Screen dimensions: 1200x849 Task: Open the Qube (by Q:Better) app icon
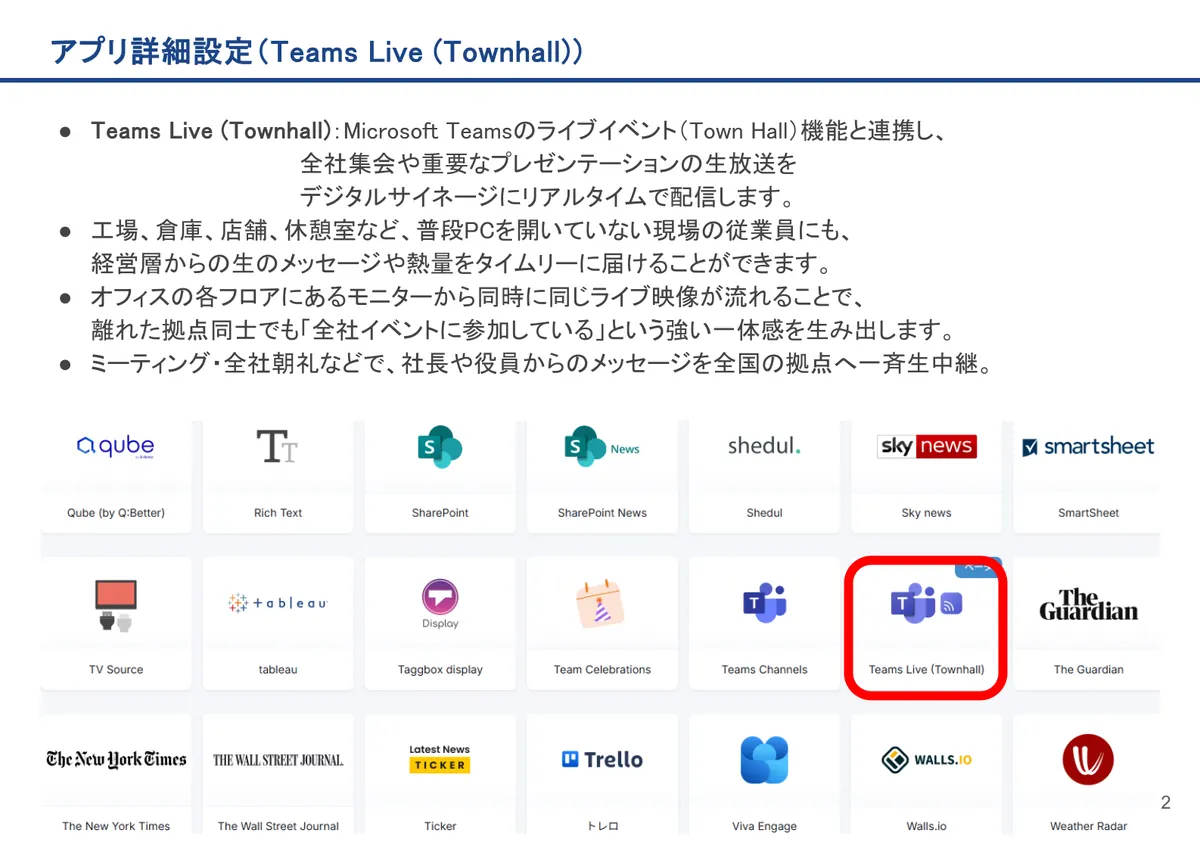[x=116, y=447]
